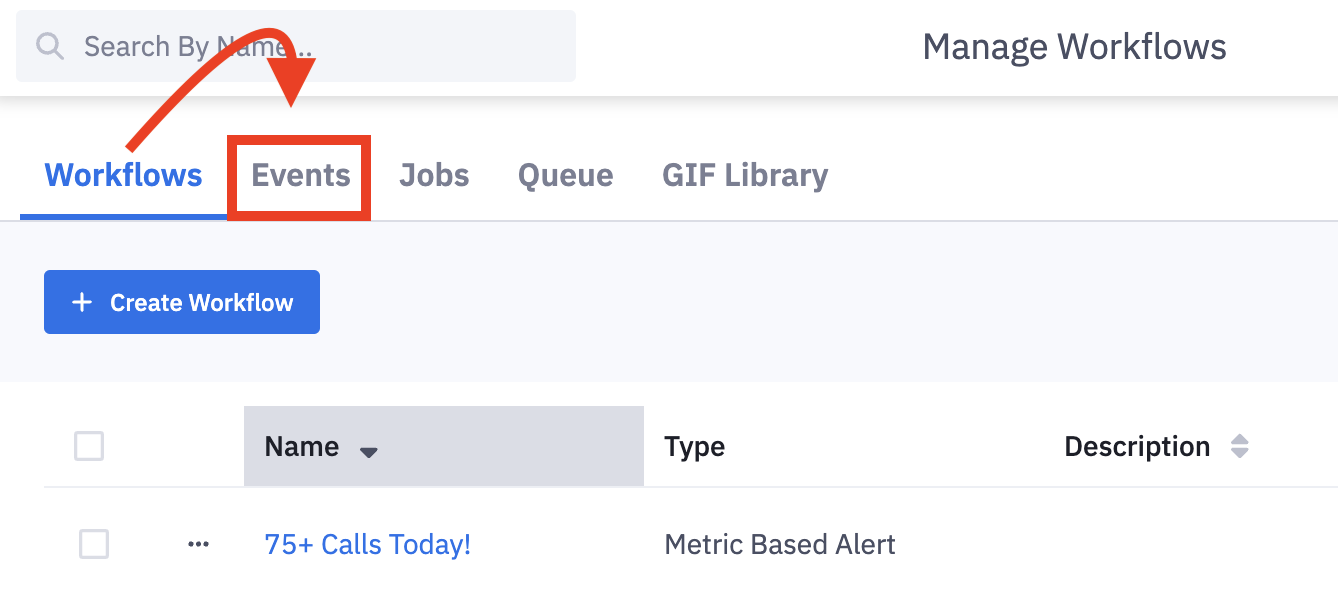Return to the Workflows tab

pyautogui.click(x=122, y=173)
